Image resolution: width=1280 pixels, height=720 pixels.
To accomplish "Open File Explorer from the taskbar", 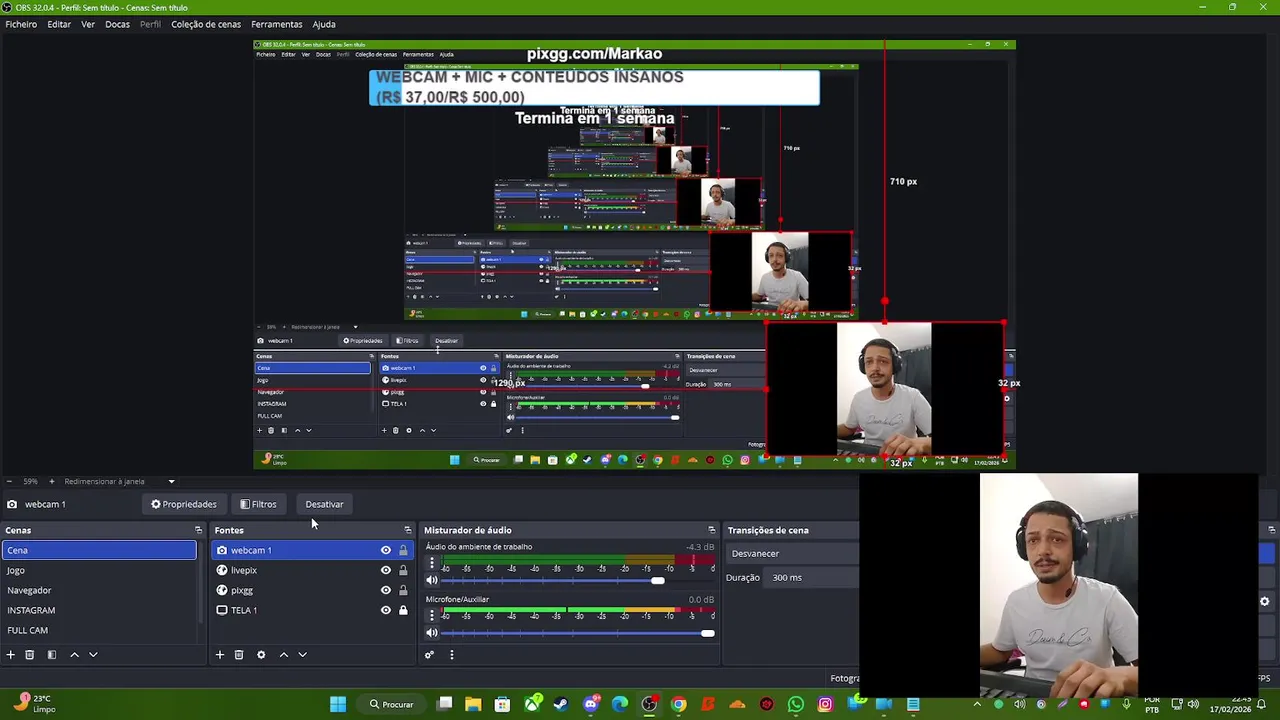I will click(x=473, y=704).
